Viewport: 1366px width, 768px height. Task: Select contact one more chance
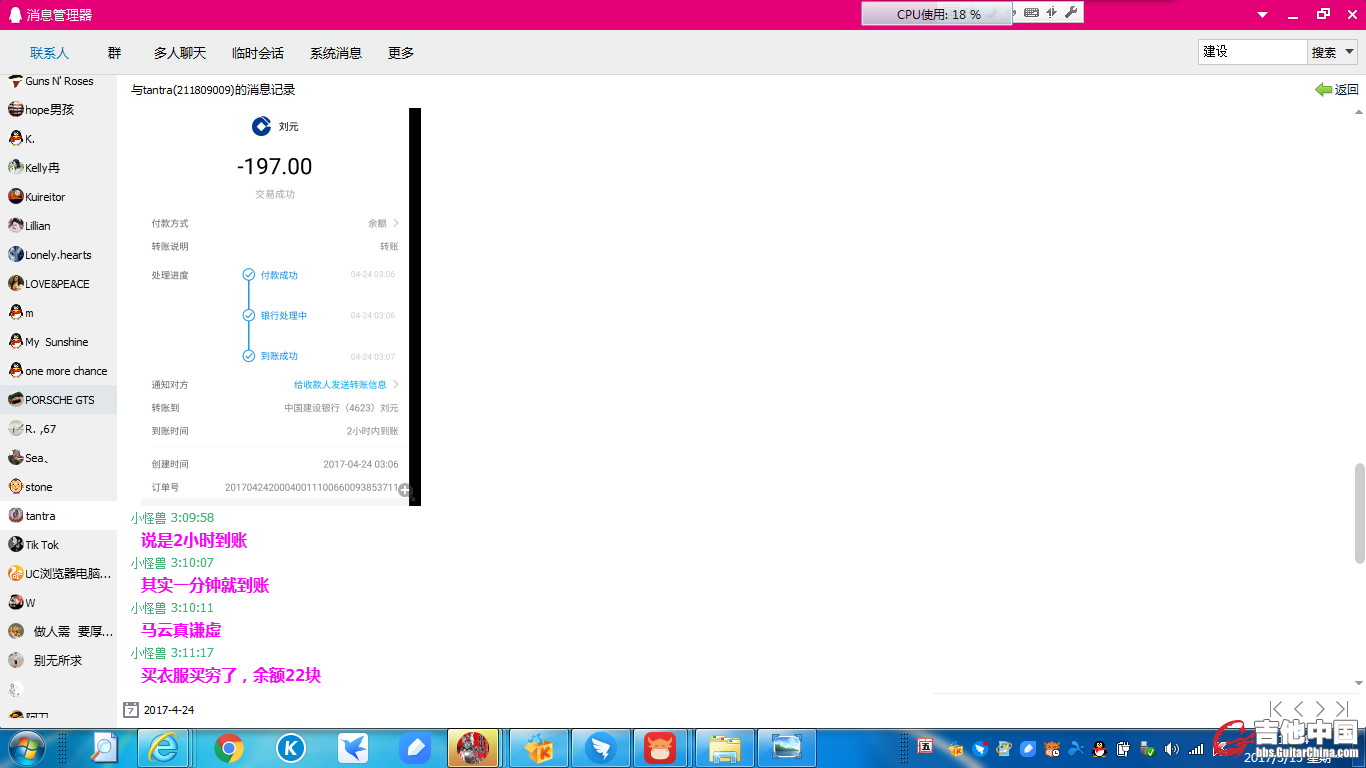point(58,371)
